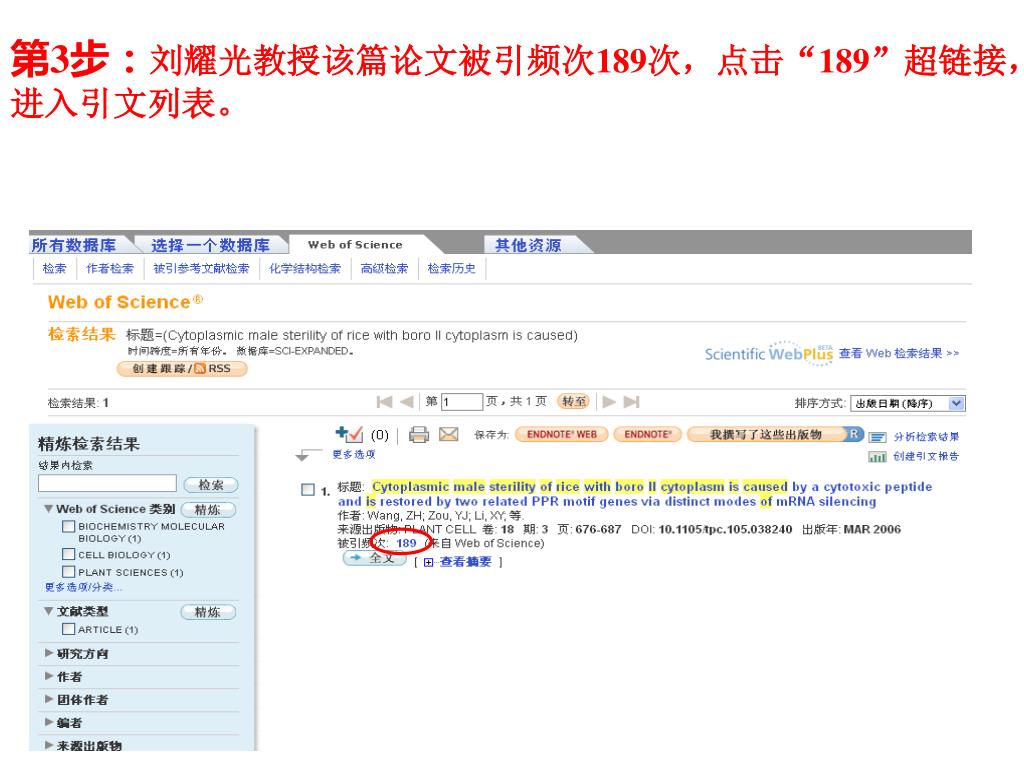The image size is (1024, 768).
Task: Save to ENDNOTE WEB button
Action: [x=562, y=434]
